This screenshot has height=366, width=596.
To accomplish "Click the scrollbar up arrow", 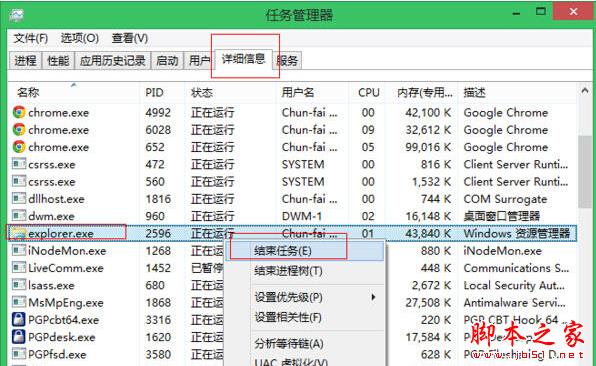I will point(585,90).
